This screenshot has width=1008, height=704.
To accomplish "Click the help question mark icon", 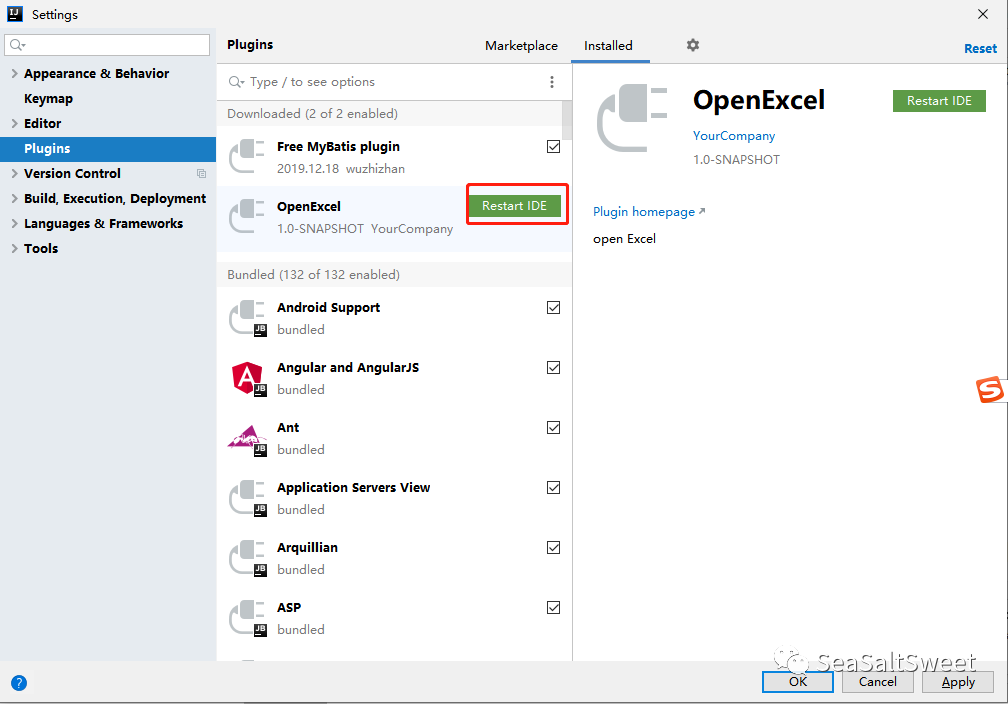I will [x=19, y=683].
